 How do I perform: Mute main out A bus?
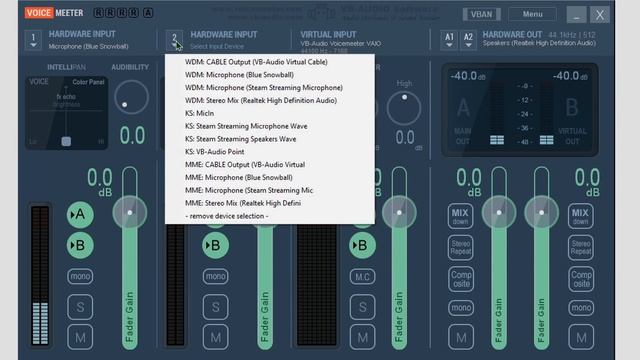coord(461,337)
